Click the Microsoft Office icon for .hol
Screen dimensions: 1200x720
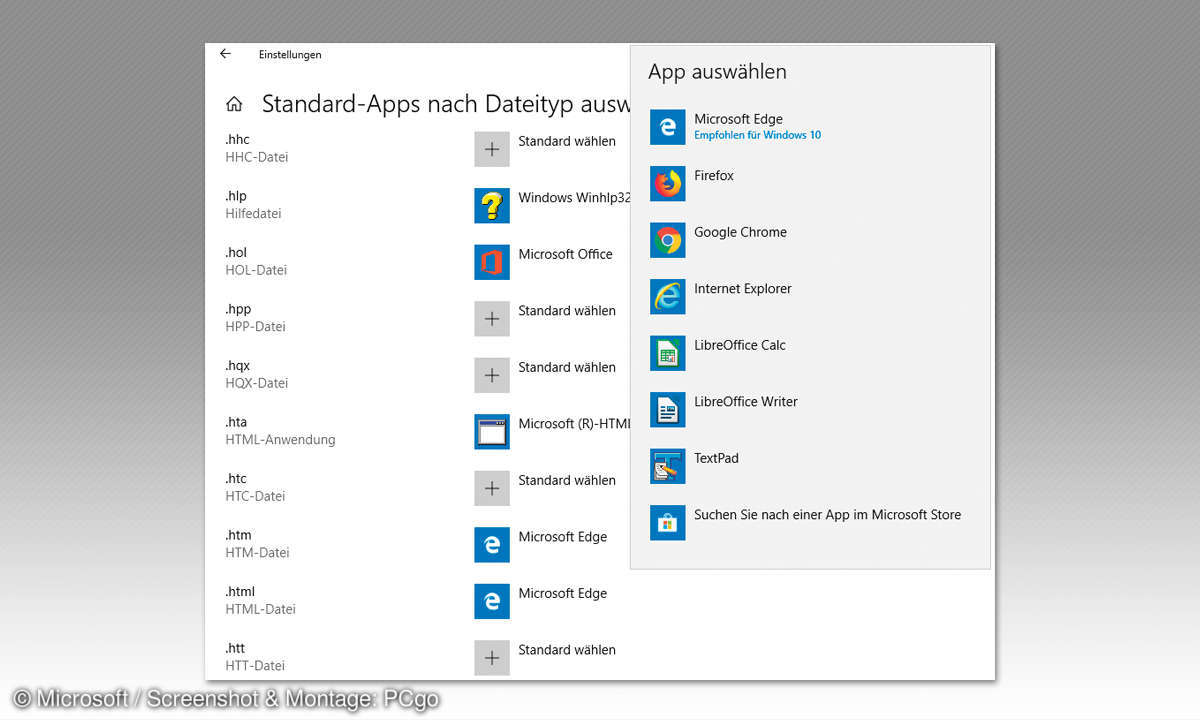point(492,262)
